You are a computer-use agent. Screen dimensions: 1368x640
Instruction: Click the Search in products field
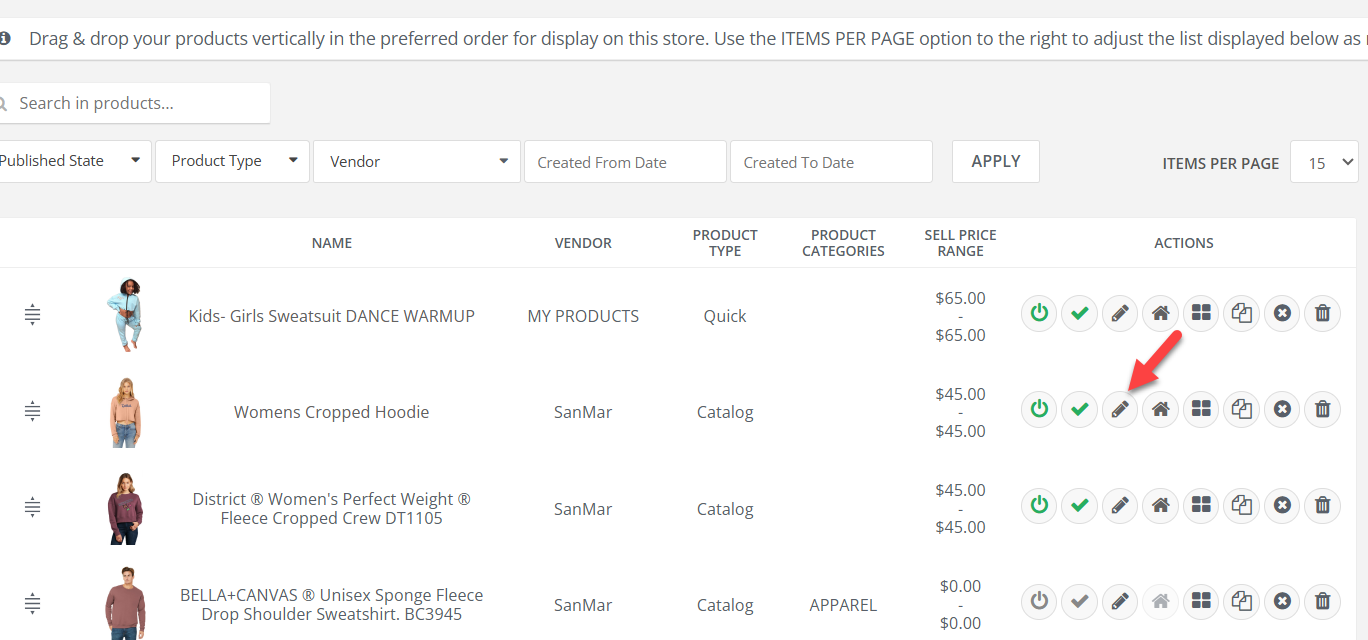tap(140, 103)
